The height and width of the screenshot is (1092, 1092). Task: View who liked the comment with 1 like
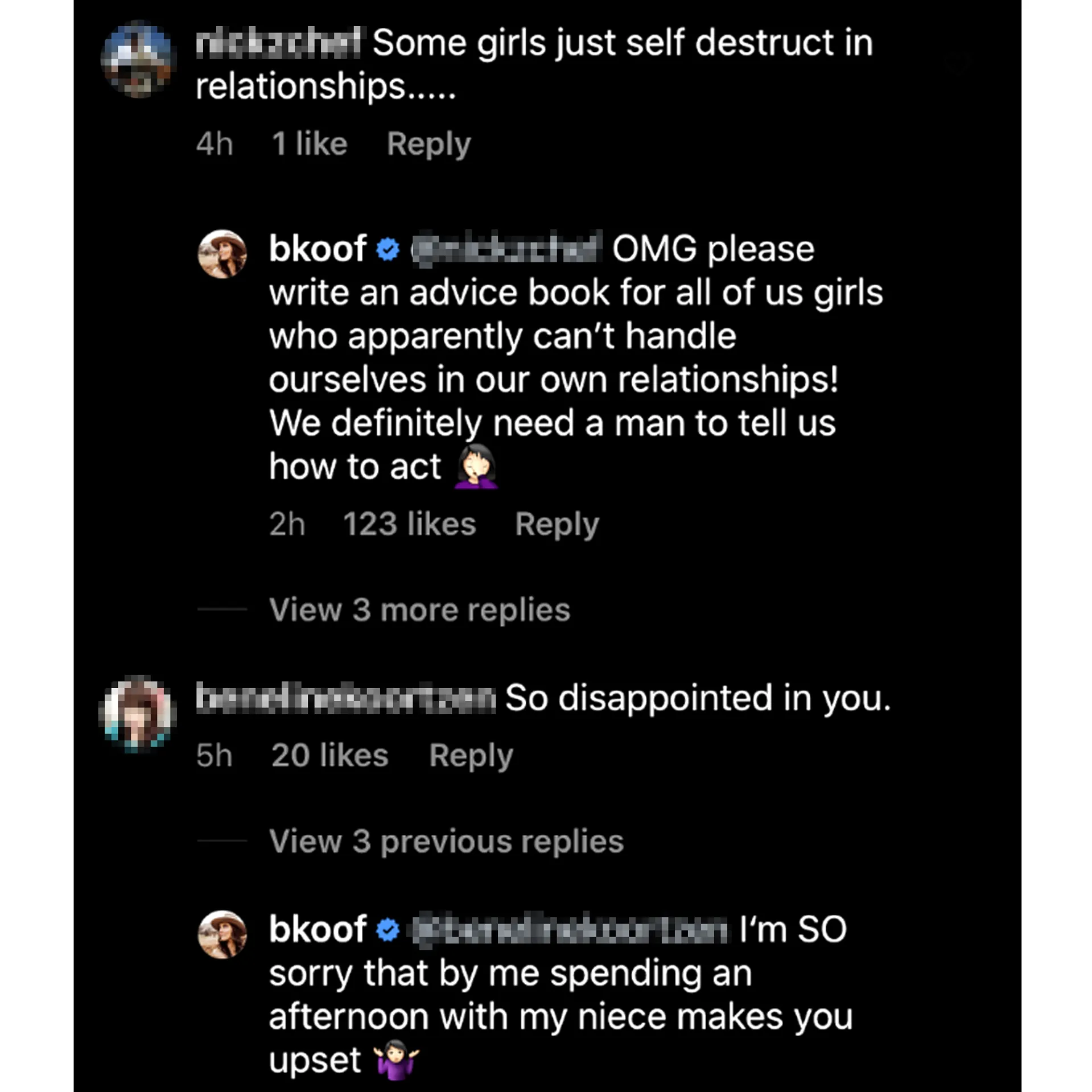309,144
